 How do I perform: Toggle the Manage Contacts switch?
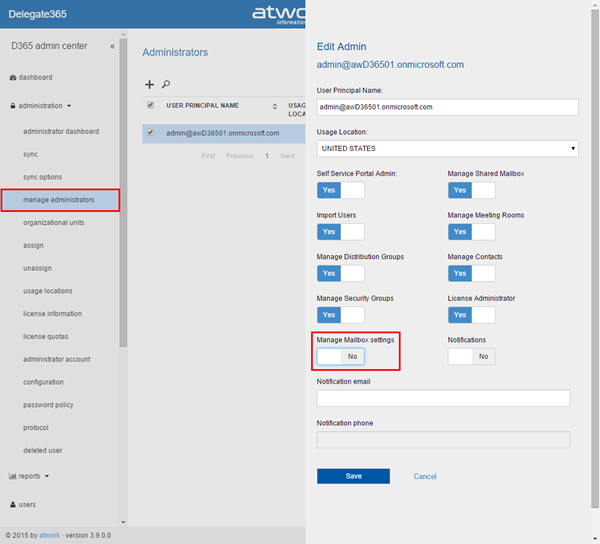471,274
